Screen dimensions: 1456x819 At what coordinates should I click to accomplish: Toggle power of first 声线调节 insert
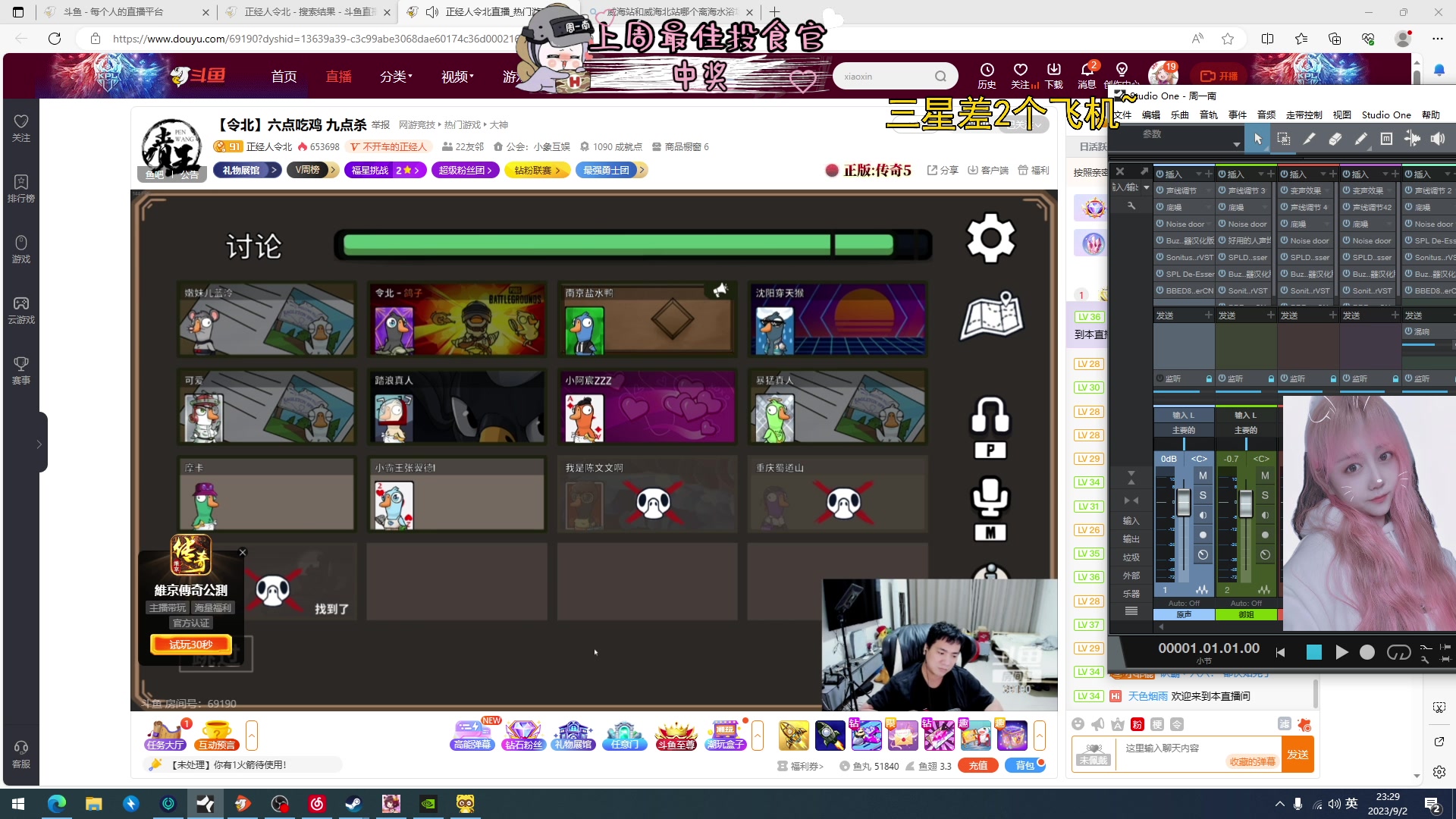pyautogui.click(x=1160, y=190)
